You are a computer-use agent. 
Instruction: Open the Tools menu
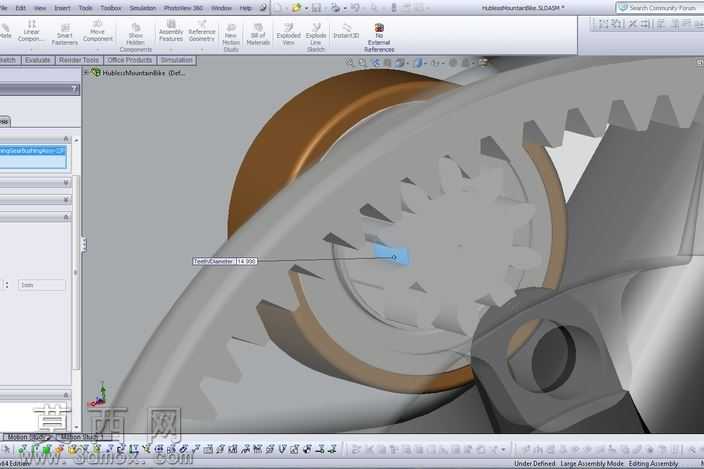click(85, 8)
